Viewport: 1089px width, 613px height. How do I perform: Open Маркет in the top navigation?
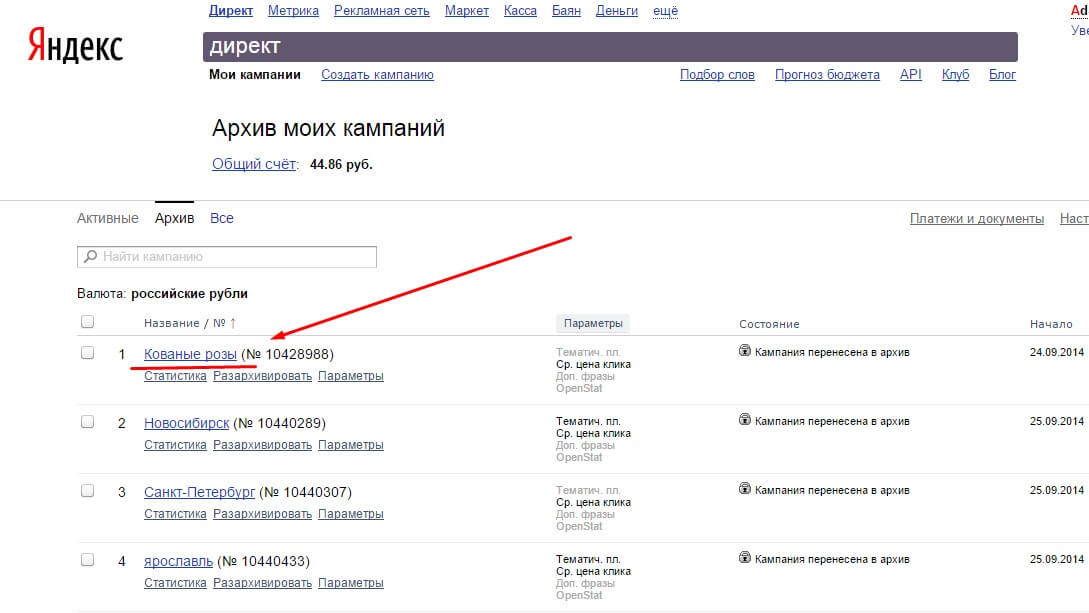(x=467, y=11)
